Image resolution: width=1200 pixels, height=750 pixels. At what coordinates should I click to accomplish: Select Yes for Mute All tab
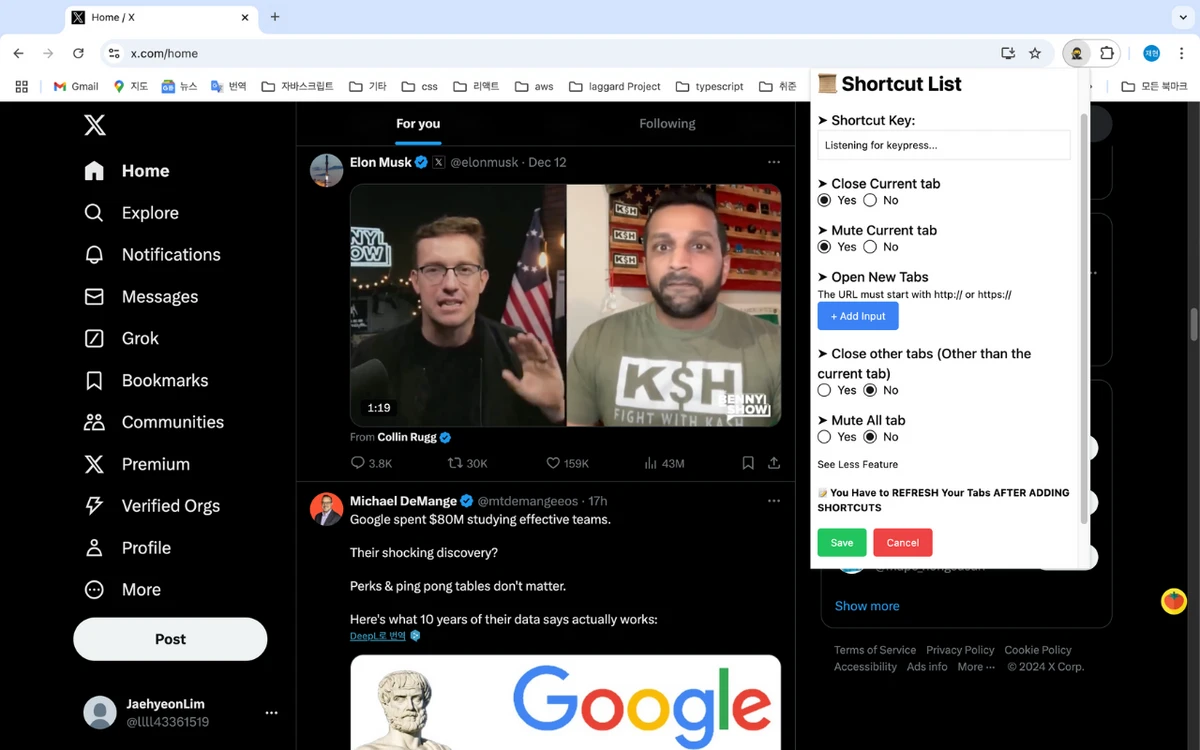pyautogui.click(x=824, y=437)
